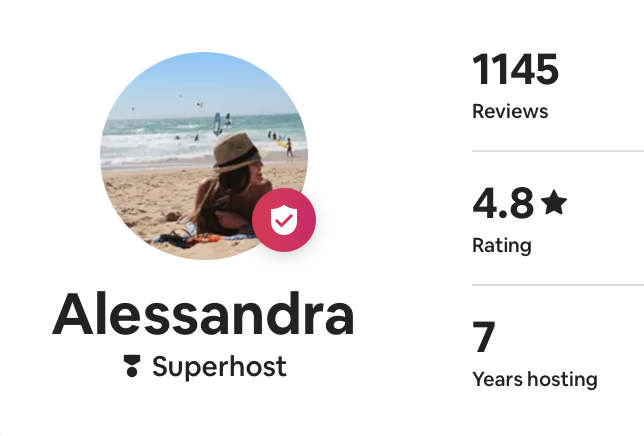644x436 pixels.
Task: Click the divider line below Reviews
Action: tap(557, 151)
